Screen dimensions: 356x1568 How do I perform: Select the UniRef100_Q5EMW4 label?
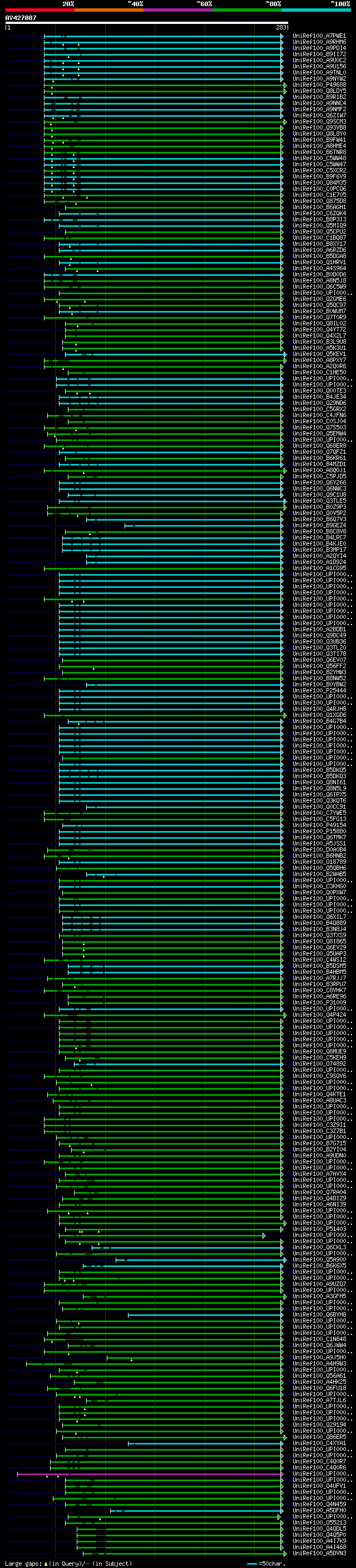pyautogui.click(x=319, y=433)
